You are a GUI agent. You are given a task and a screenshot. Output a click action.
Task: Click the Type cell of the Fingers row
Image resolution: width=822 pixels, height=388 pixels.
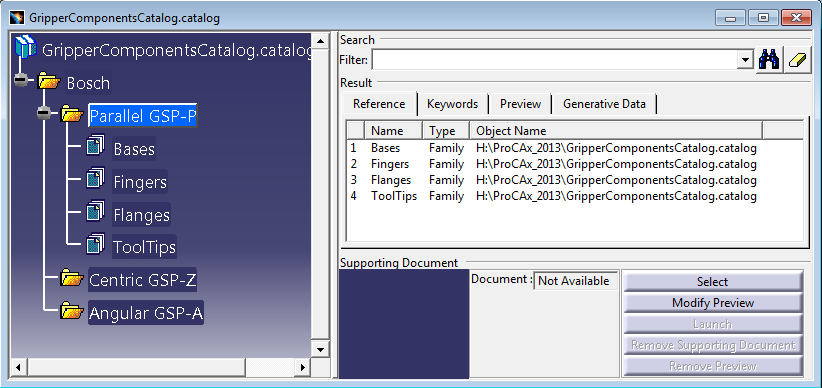[x=446, y=164]
